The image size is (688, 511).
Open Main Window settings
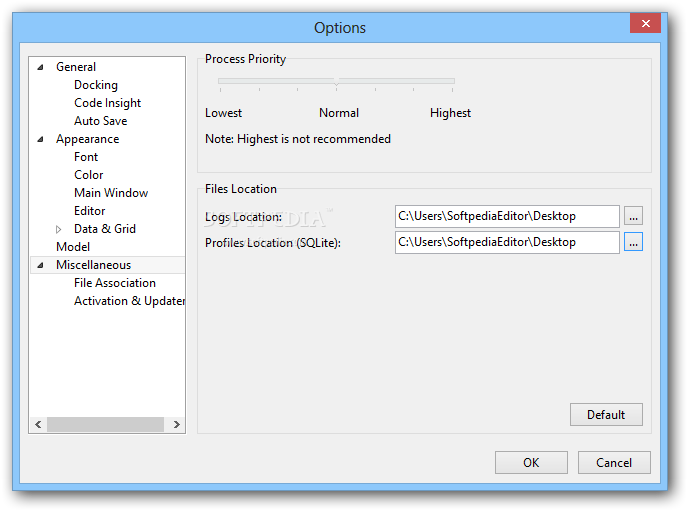111,193
